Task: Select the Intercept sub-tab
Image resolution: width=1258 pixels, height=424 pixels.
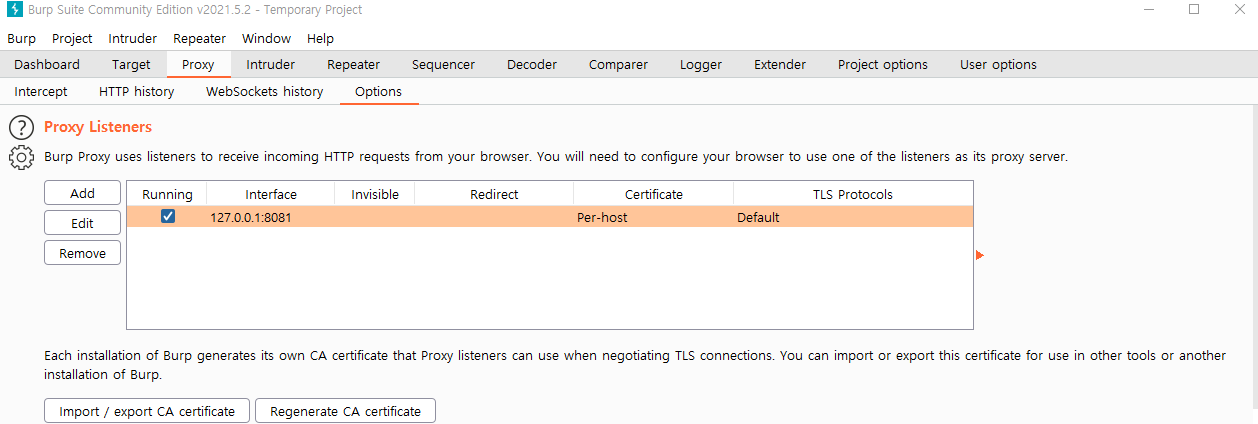Action: tap(41, 92)
